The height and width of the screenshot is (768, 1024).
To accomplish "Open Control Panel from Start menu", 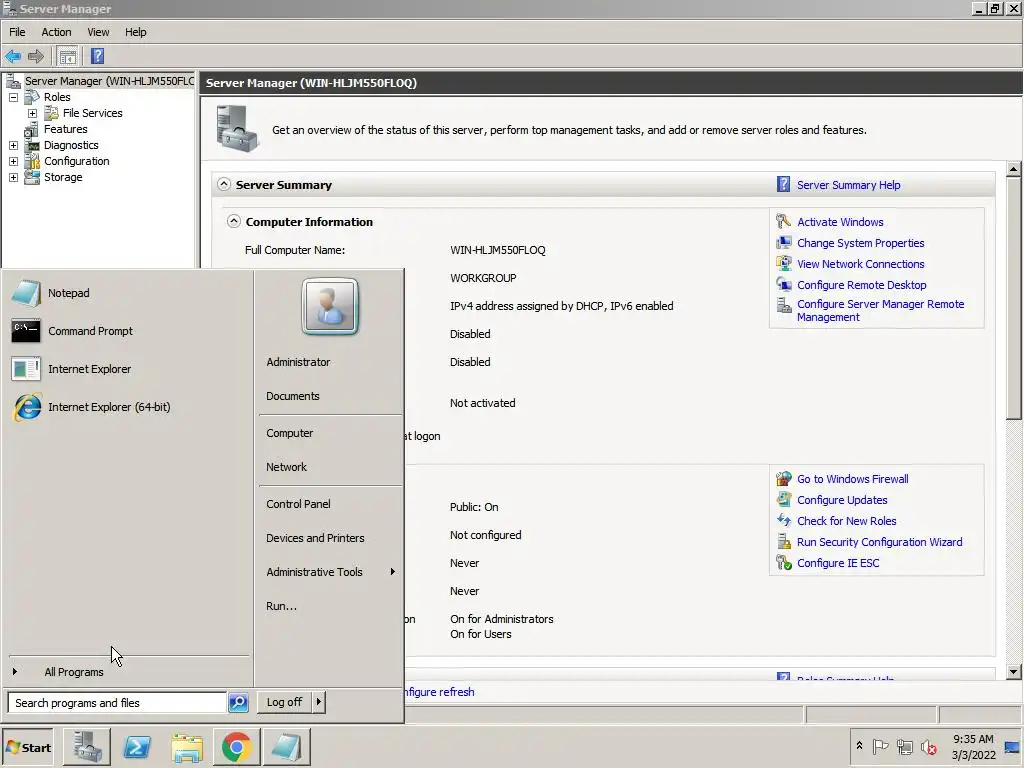I will coord(298,504).
